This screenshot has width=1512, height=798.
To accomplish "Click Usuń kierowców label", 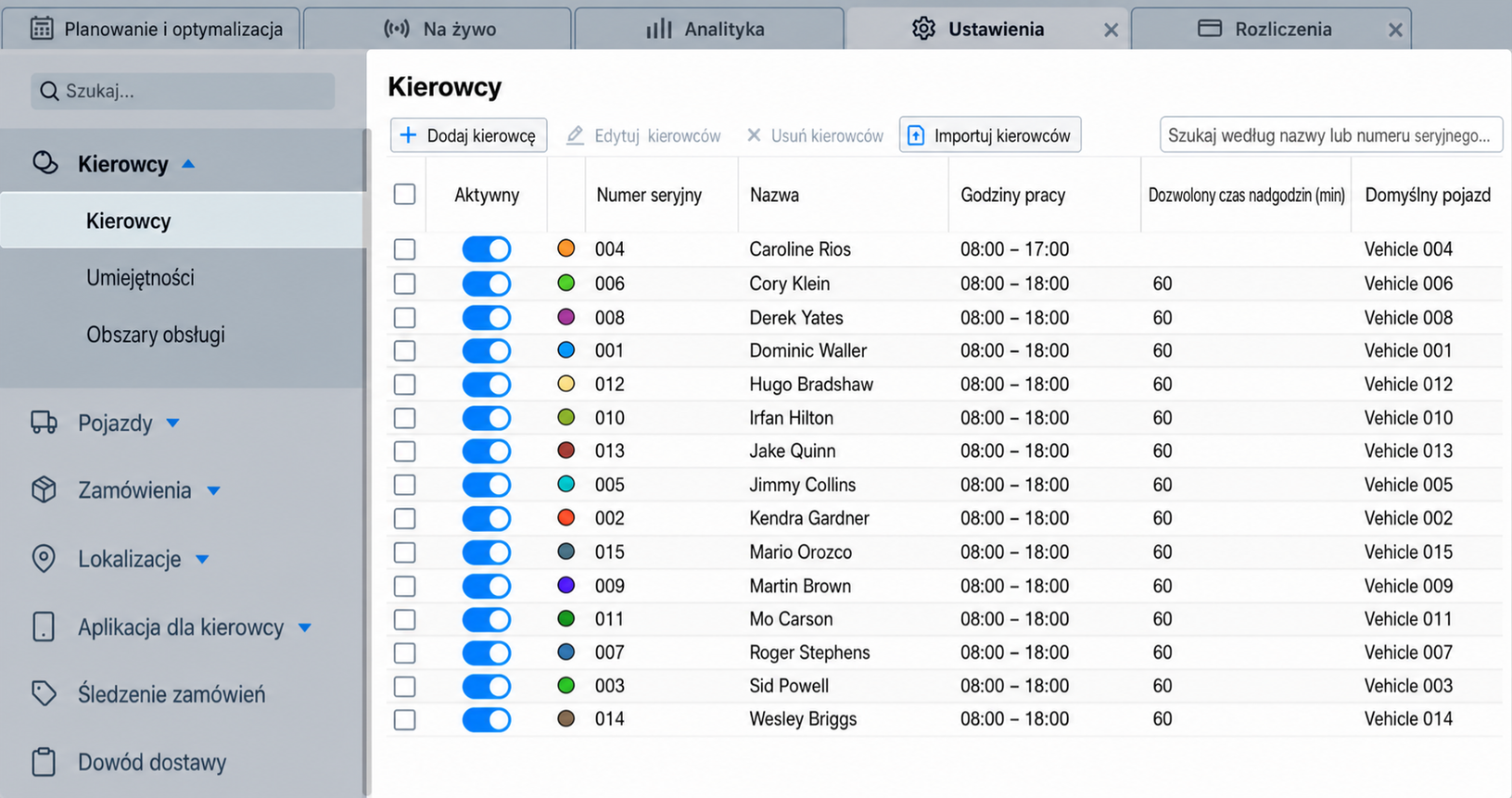I will (827, 135).
